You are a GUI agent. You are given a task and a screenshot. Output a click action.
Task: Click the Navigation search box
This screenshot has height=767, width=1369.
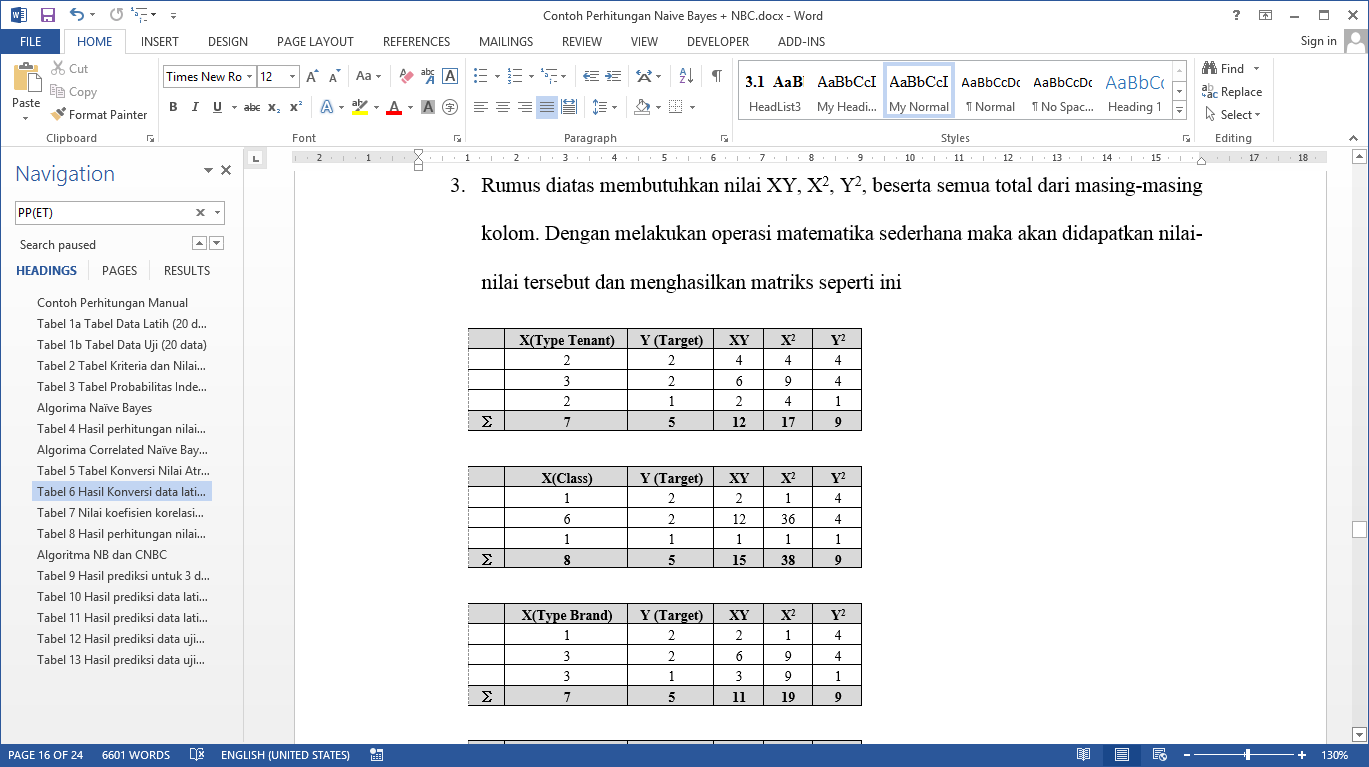coord(104,212)
